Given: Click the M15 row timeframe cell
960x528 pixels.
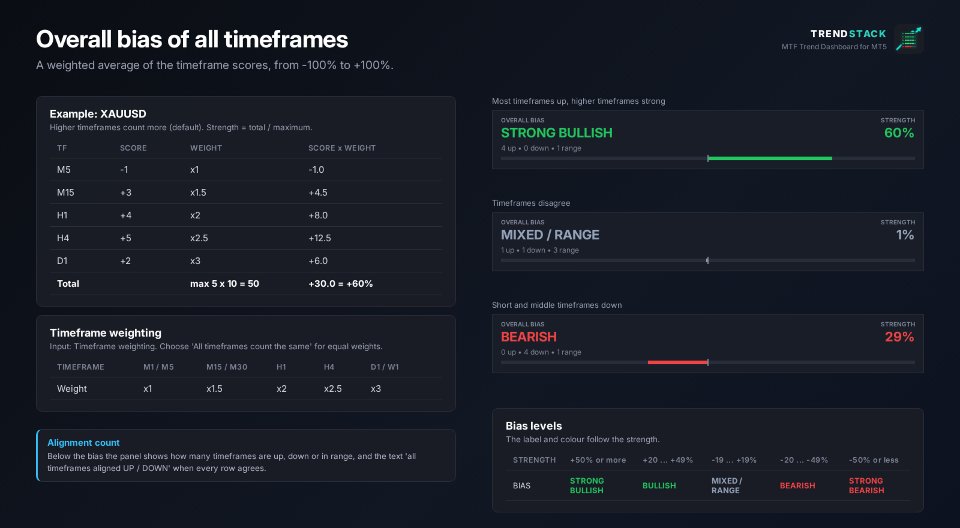Looking at the screenshot, I should click(66, 192).
